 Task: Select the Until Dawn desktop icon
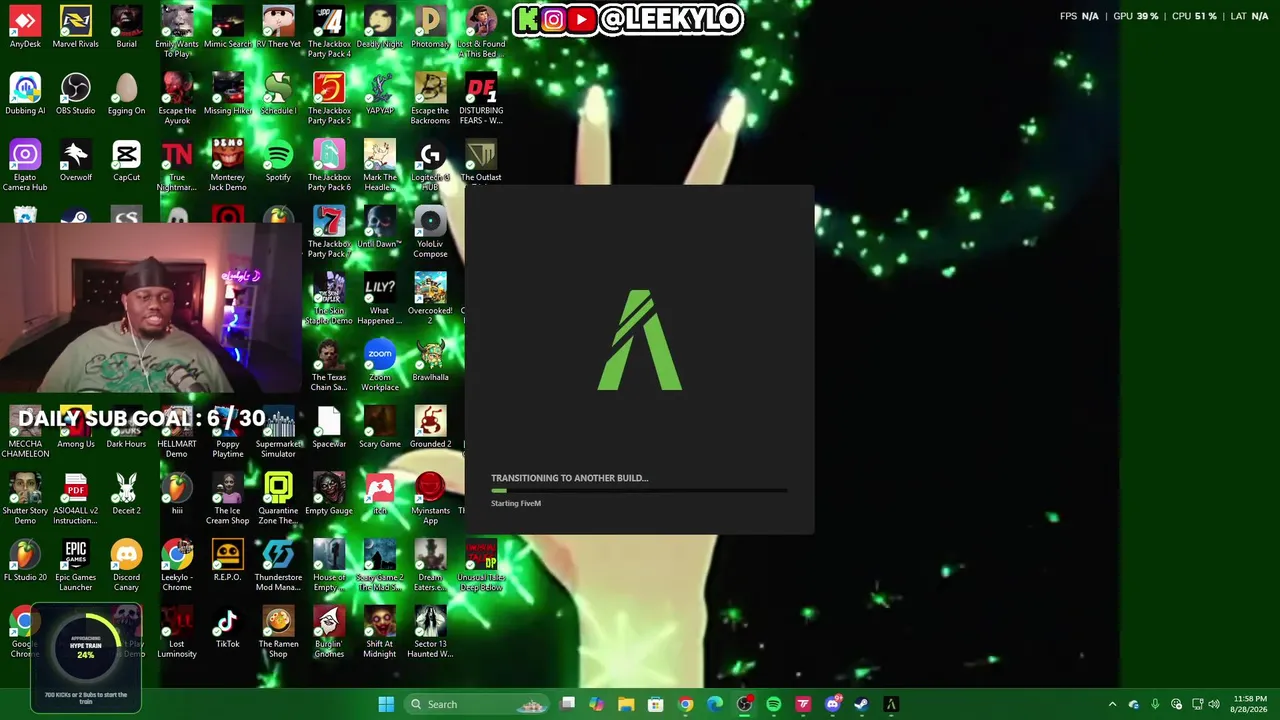(380, 227)
